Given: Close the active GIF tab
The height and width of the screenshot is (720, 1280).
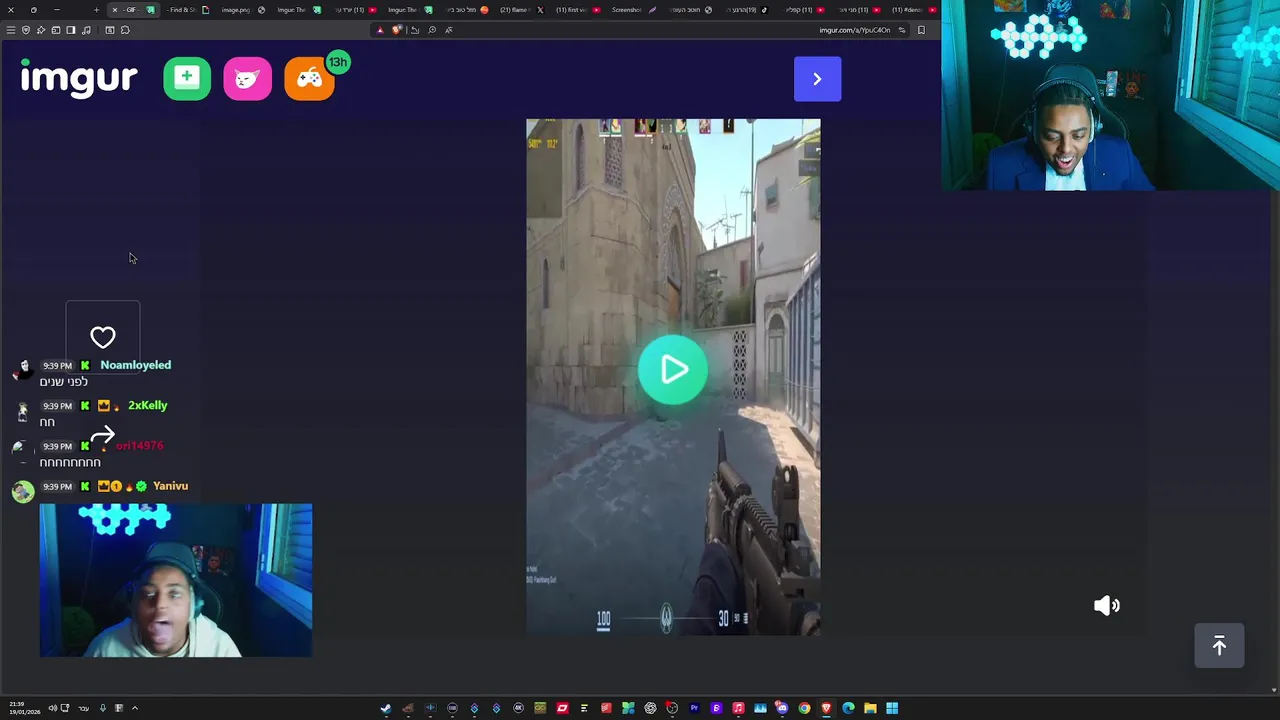Looking at the screenshot, I should tap(115, 10).
